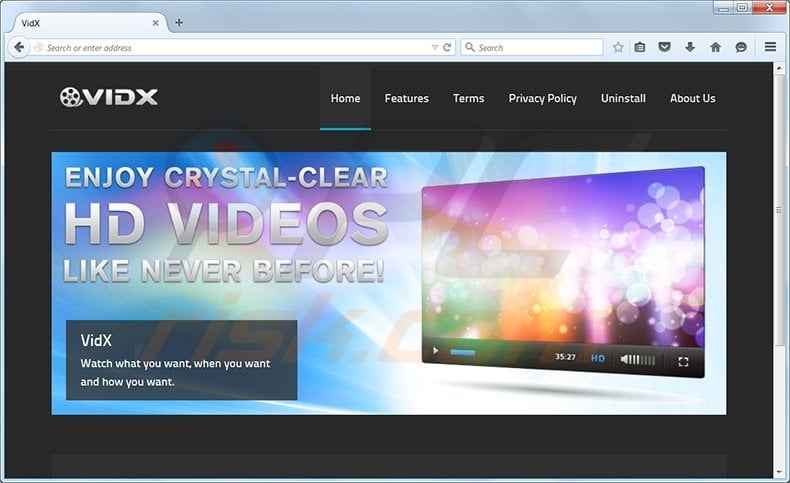790x483 pixels.
Task: Open the About Us navigation item
Action: tap(692, 98)
